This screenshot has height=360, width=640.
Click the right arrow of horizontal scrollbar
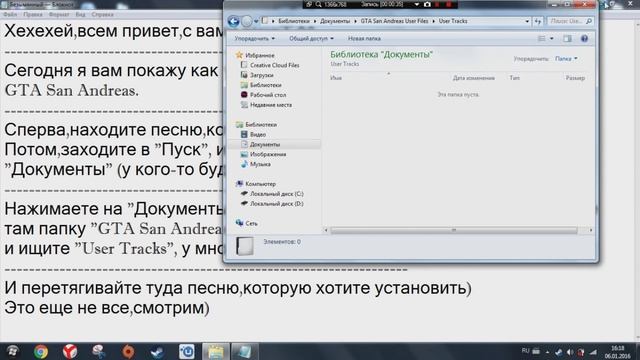[x=591, y=230]
